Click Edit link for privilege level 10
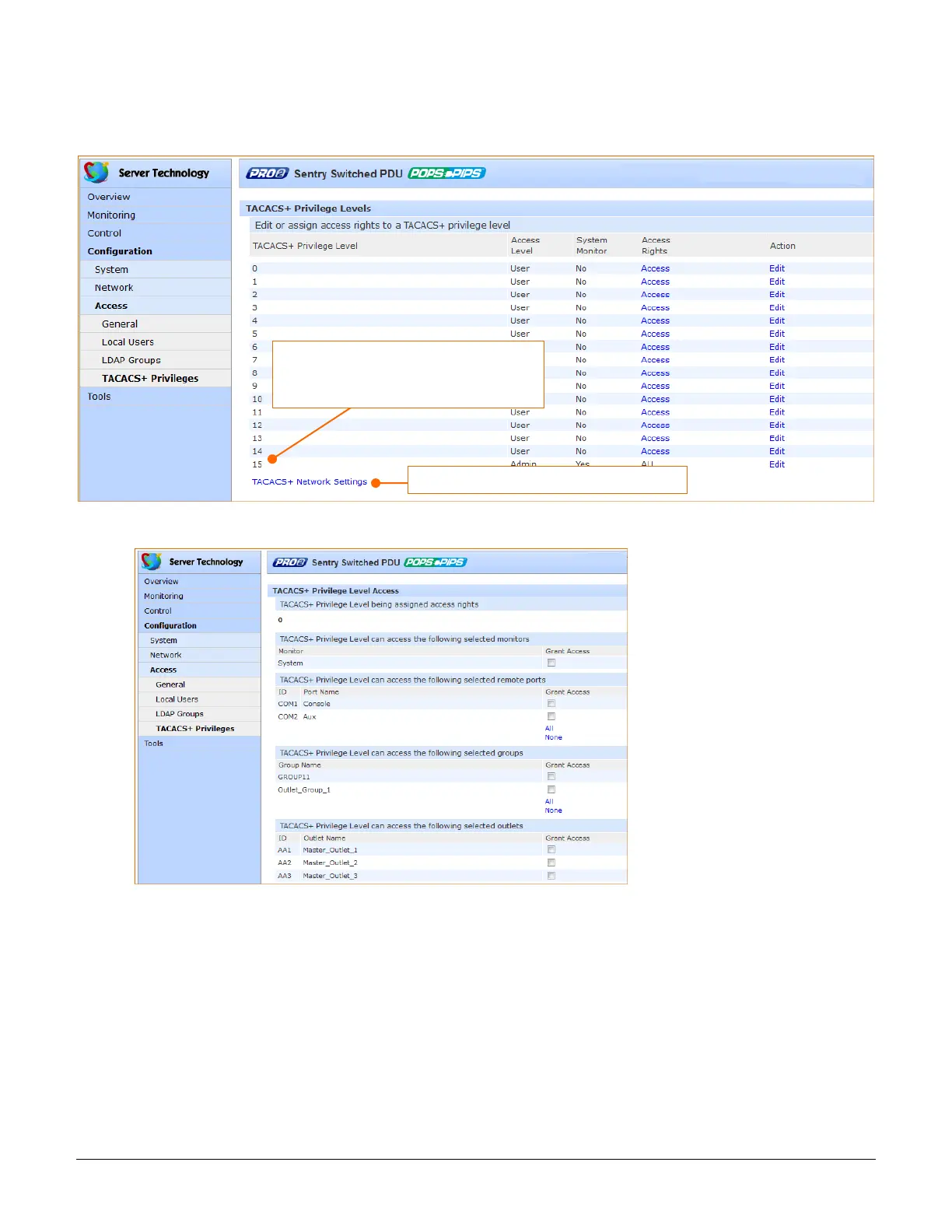The width and height of the screenshot is (952, 1232). (x=777, y=399)
